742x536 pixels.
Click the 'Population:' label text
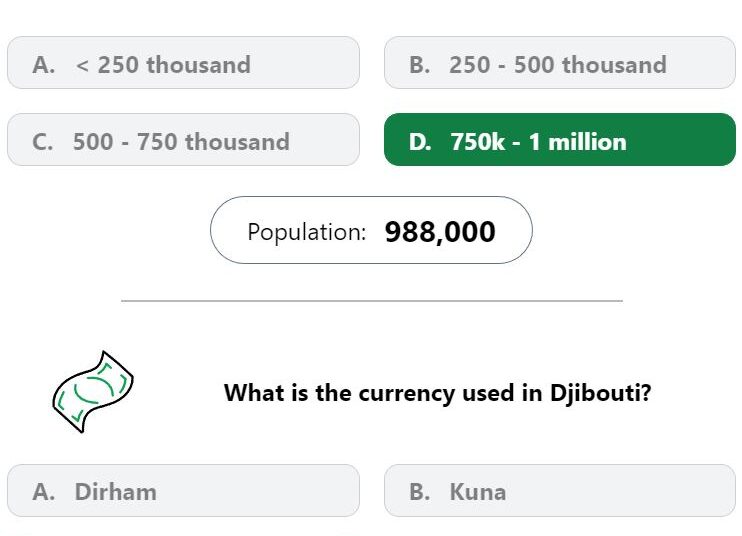pyautogui.click(x=307, y=232)
